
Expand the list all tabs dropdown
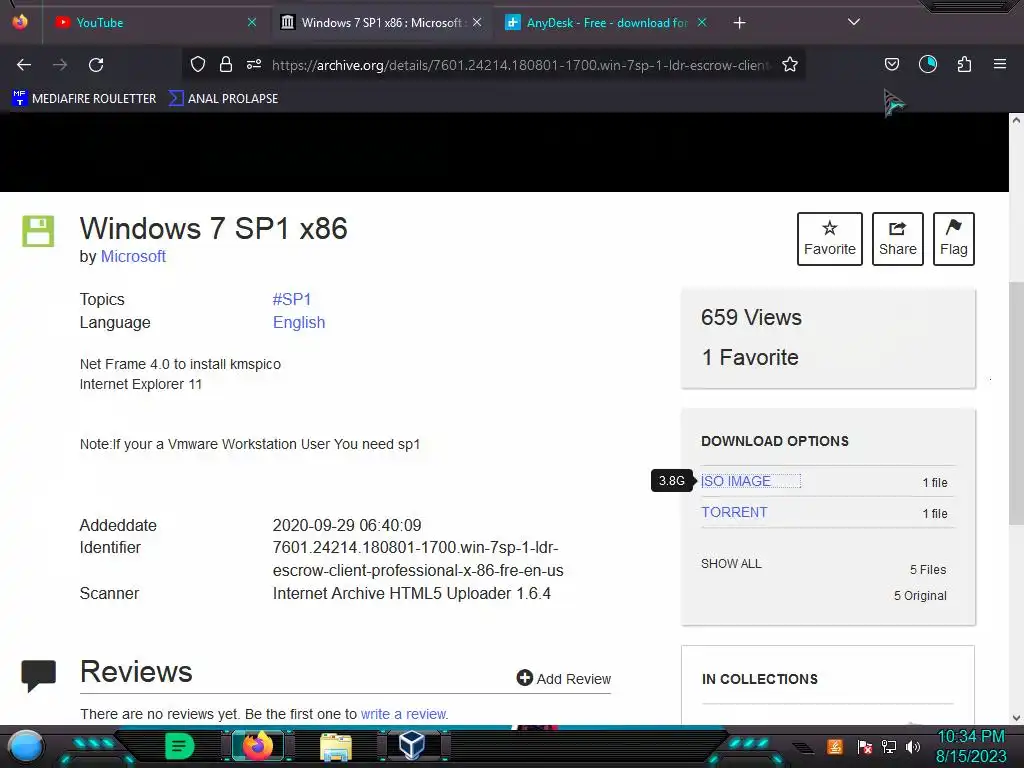click(x=854, y=22)
